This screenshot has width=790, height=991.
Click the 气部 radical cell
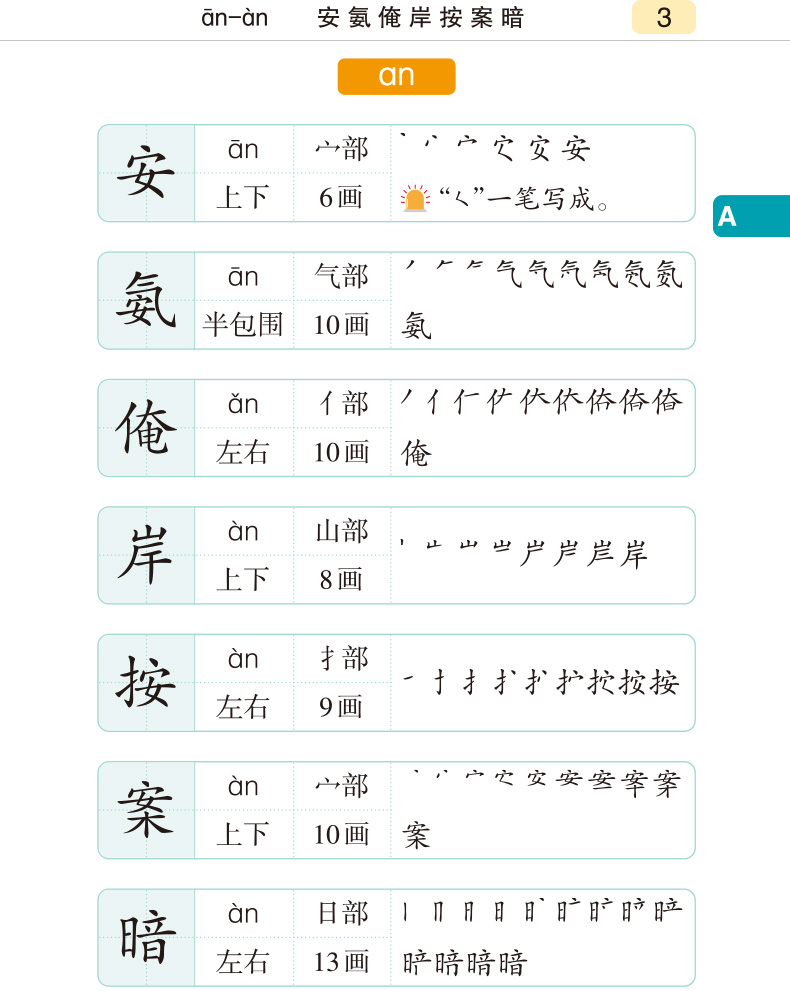[x=342, y=276]
